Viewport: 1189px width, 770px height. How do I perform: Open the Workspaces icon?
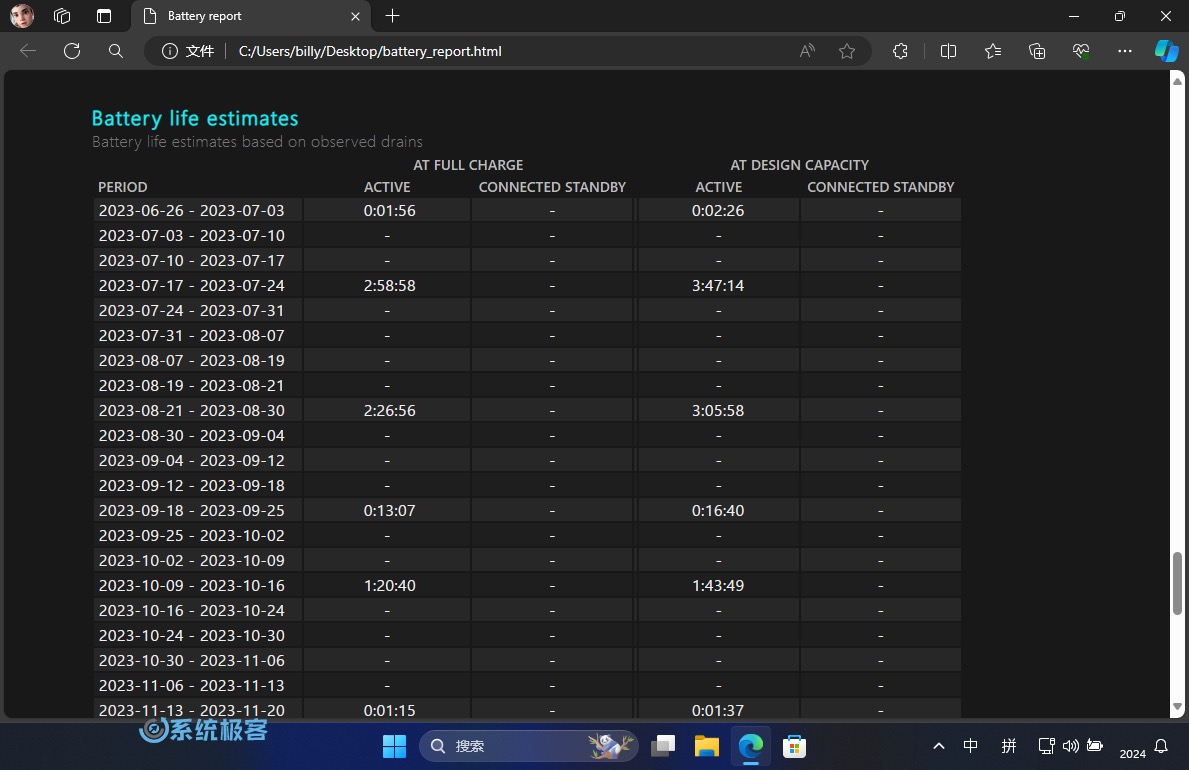pos(62,16)
